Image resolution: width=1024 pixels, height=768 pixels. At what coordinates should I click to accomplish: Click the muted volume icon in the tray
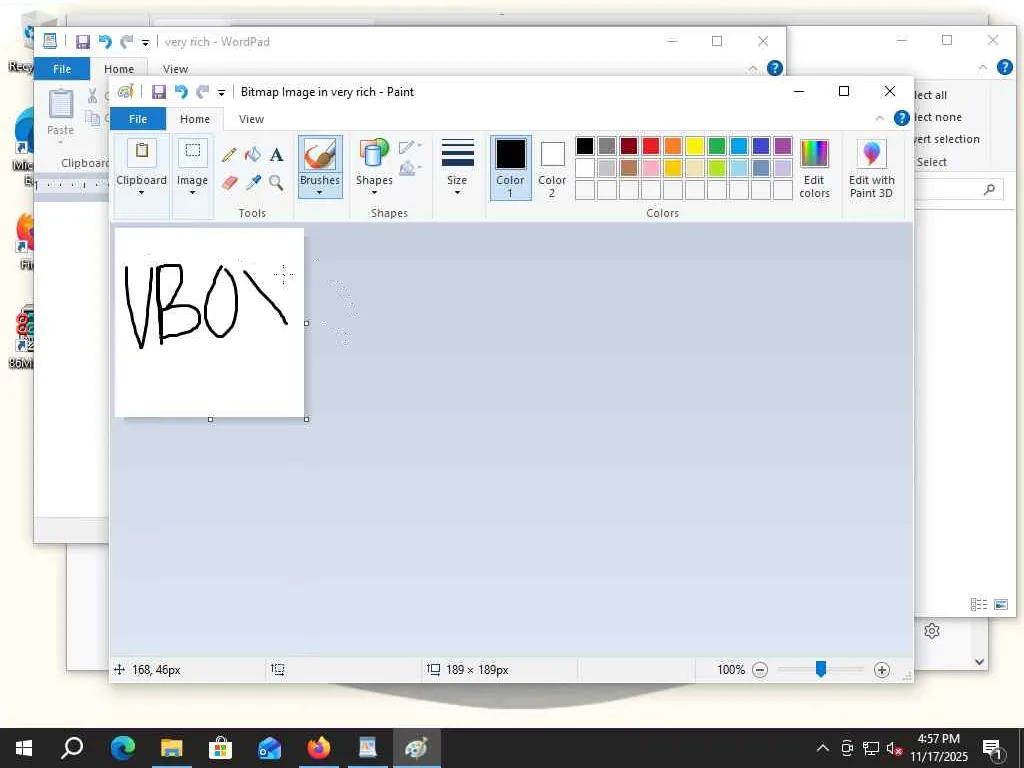tap(894, 748)
